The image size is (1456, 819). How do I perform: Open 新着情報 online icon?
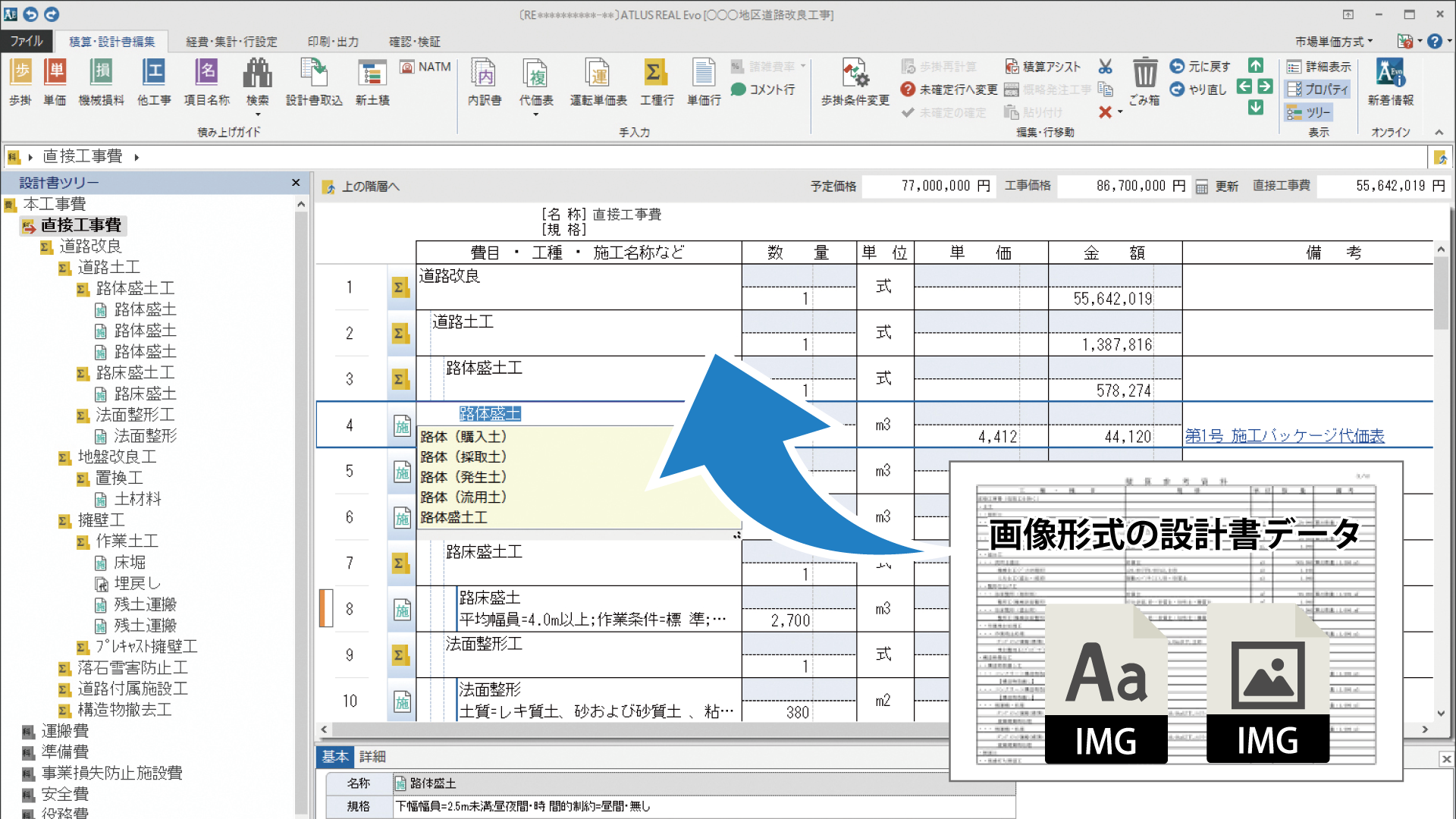pyautogui.click(x=1391, y=82)
